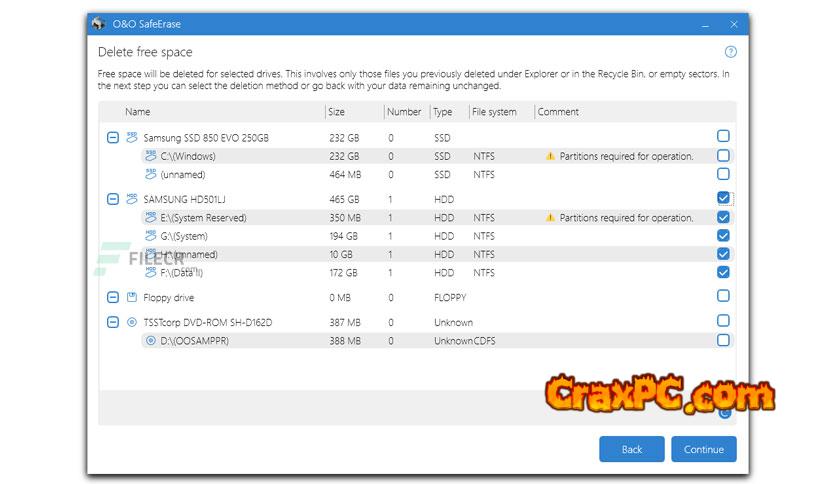Screen dimensions: 836x484
Task: Tick the D:\(OOSAMPPR) checkbox
Action: (x=723, y=340)
